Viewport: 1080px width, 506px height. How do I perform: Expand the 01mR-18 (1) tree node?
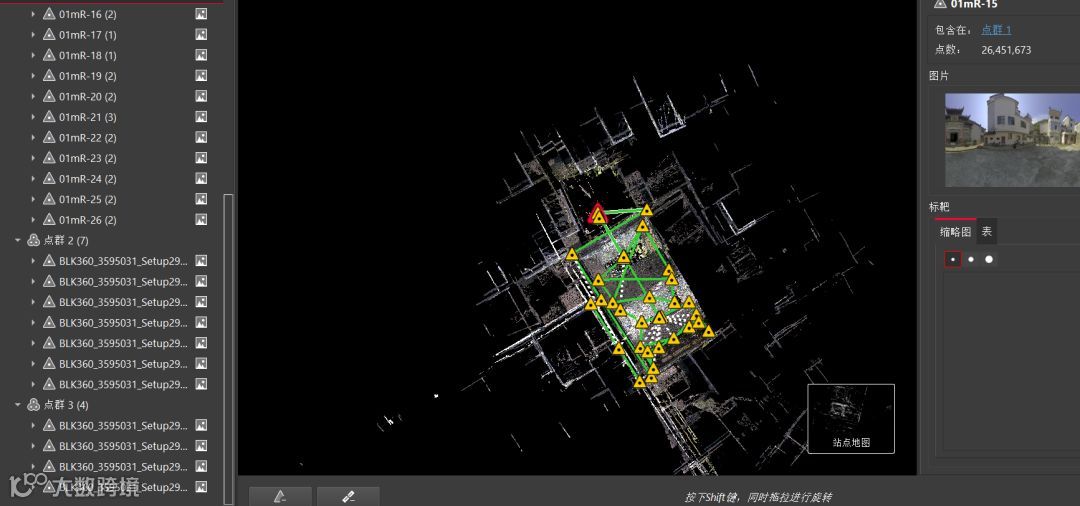[33, 55]
